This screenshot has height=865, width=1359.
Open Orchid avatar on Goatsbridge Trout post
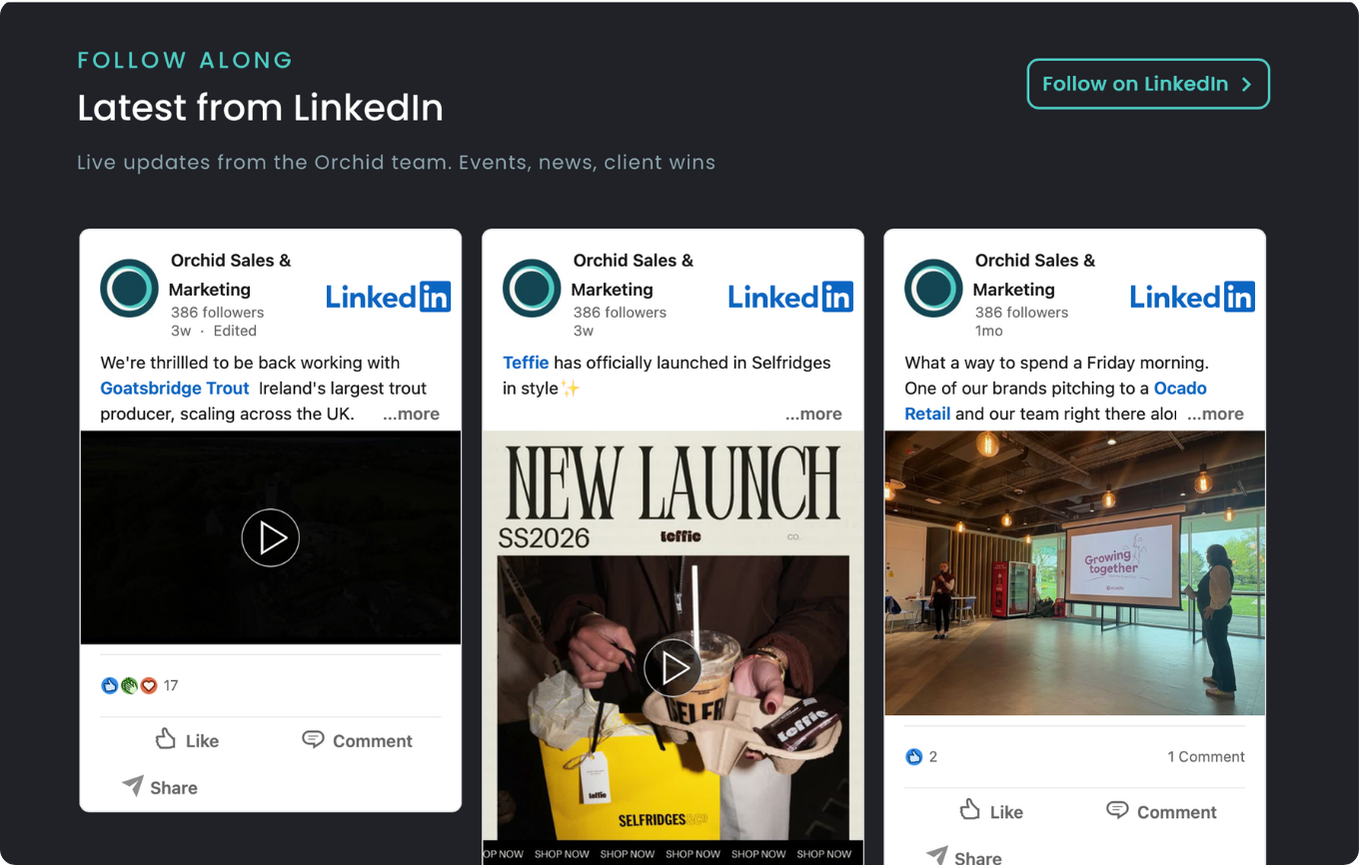(x=129, y=288)
